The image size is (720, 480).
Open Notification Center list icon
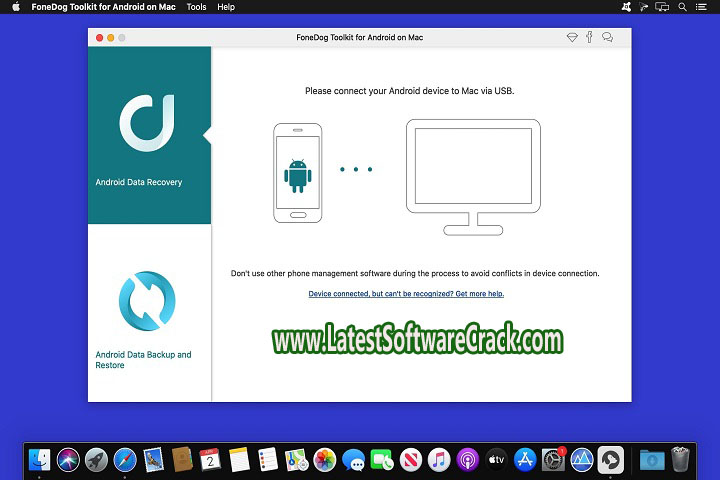(704, 7)
